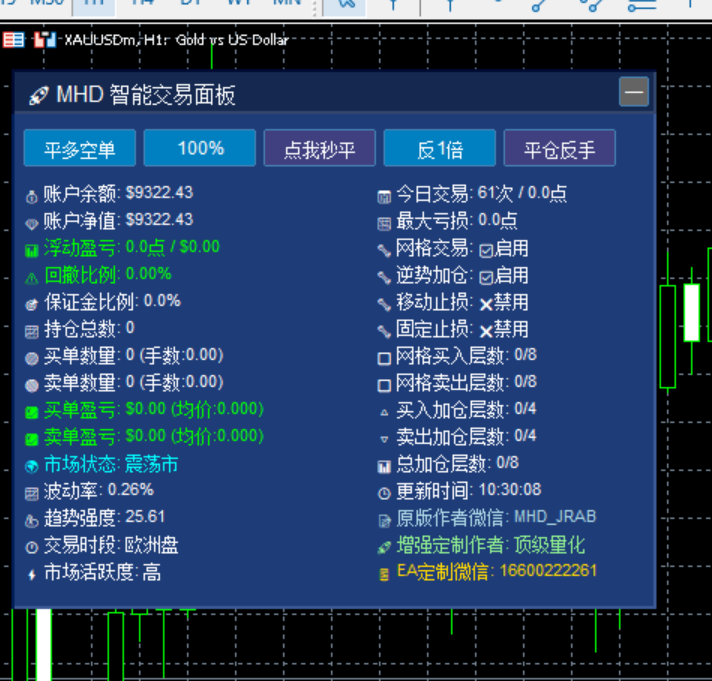The image size is (712, 681).
Task: Click the MHD 智能交易面板 title text
Action: (x=146, y=95)
